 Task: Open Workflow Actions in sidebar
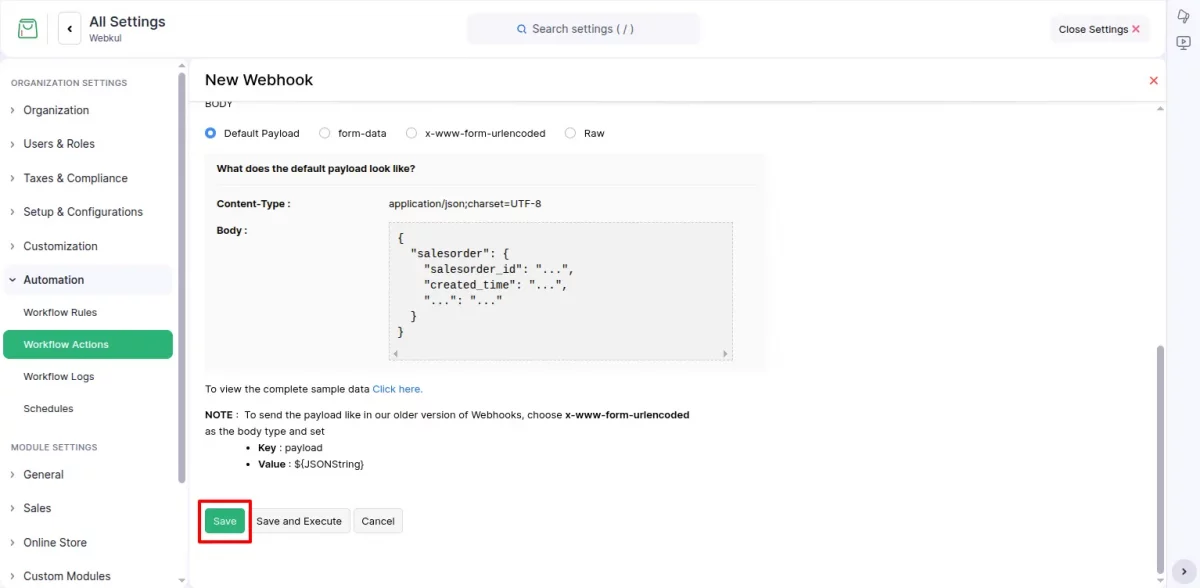click(88, 344)
